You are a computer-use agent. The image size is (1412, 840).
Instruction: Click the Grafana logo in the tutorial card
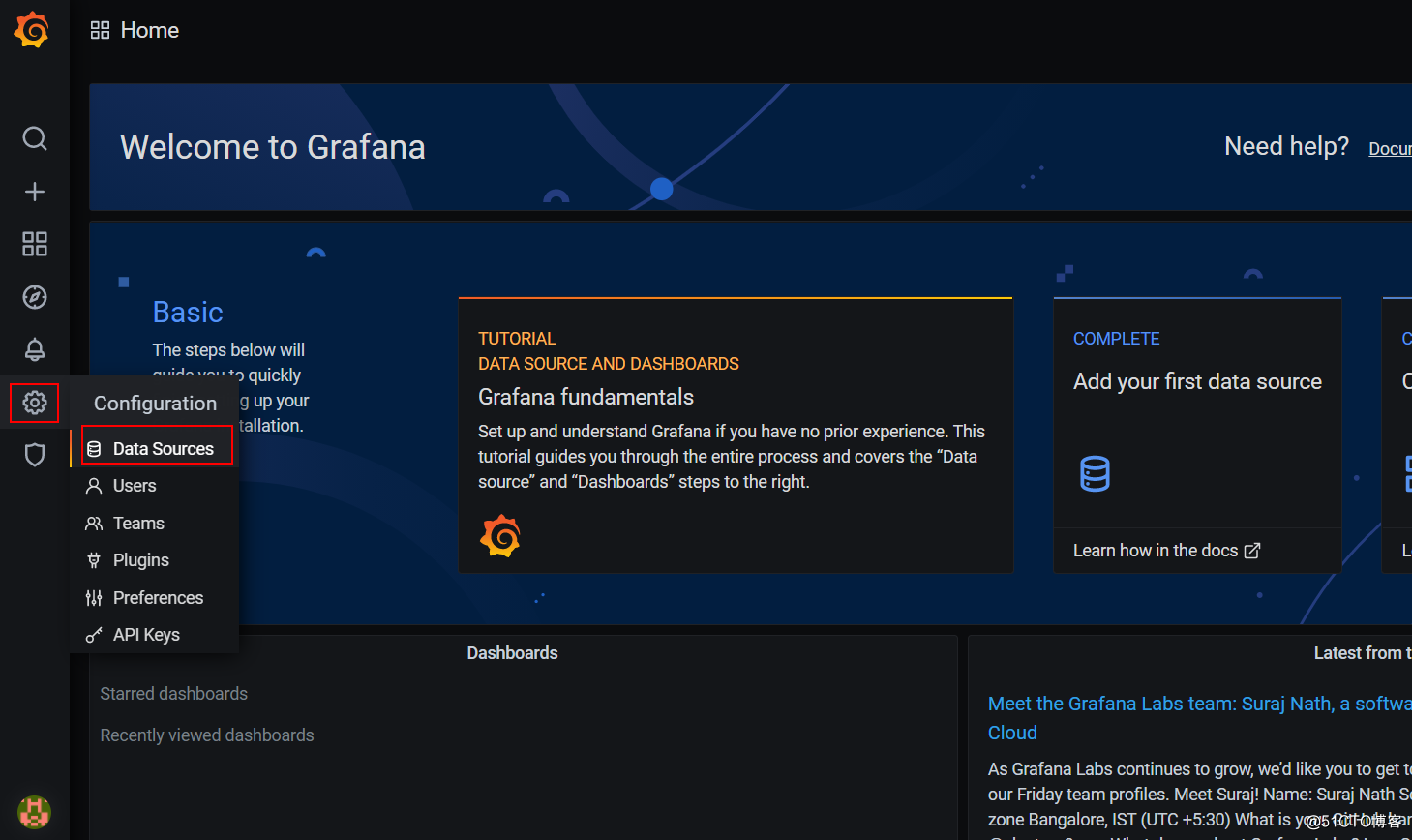(x=500, y=536)
